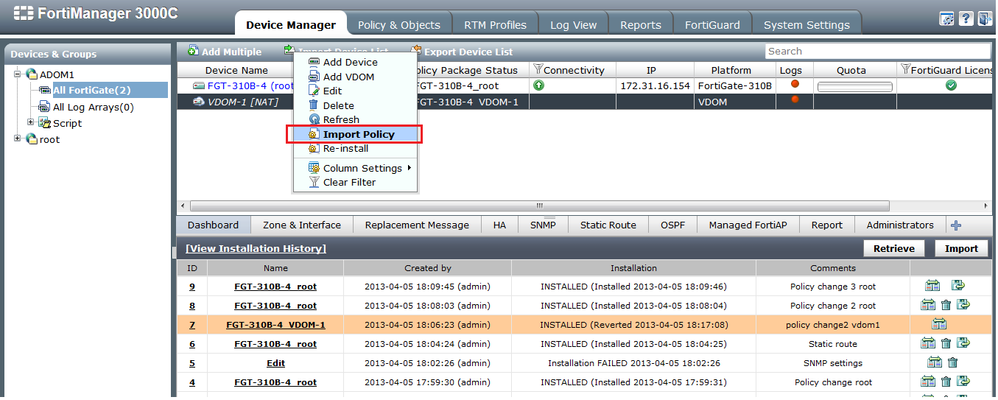Image resolution: width=998 pixels, height=400 pixels.
Task: Click the Import button
Action: (961, 248)
